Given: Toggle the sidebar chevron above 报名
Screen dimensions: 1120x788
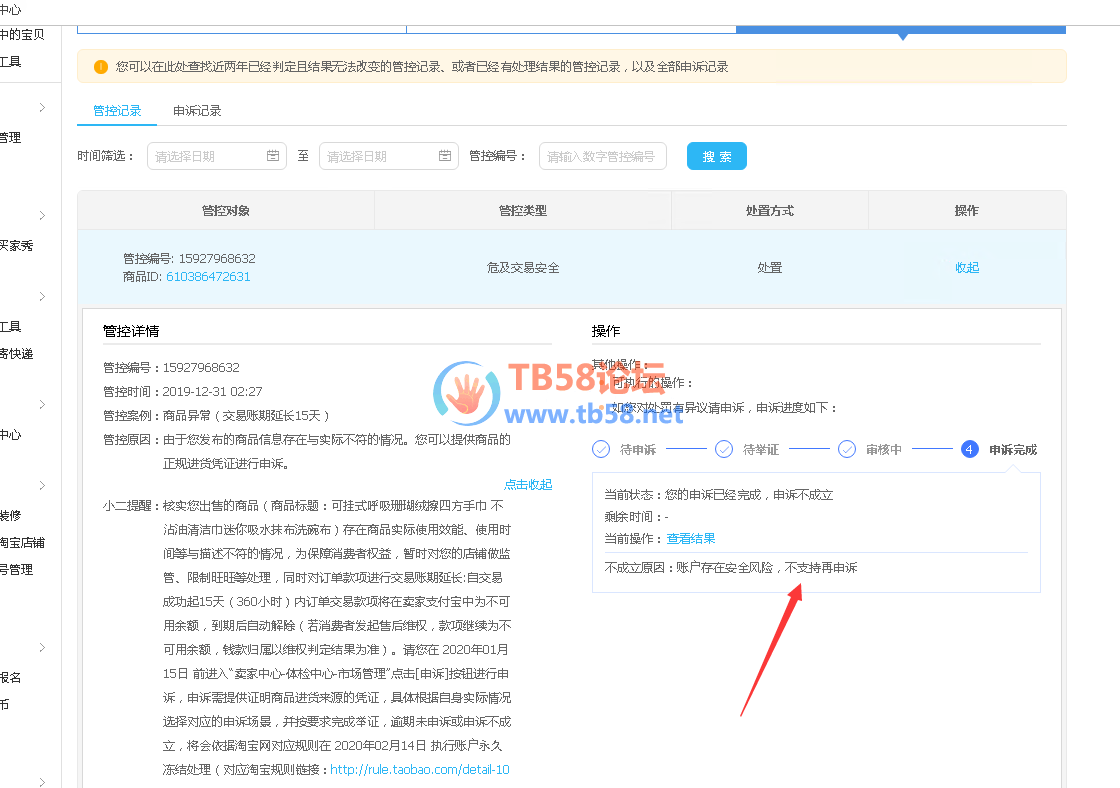Looking at the screenshot, I should pyautogui.click(x=42, y=648).
